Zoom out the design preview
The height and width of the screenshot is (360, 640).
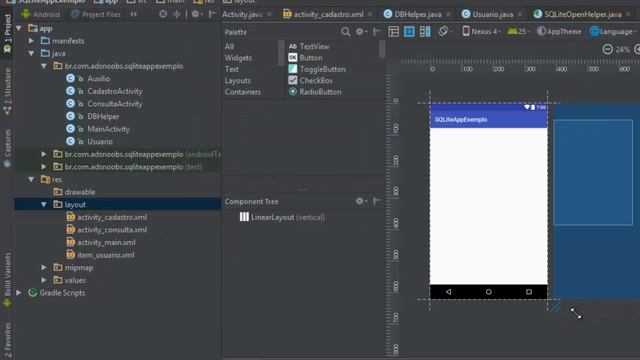coord(607,49)
